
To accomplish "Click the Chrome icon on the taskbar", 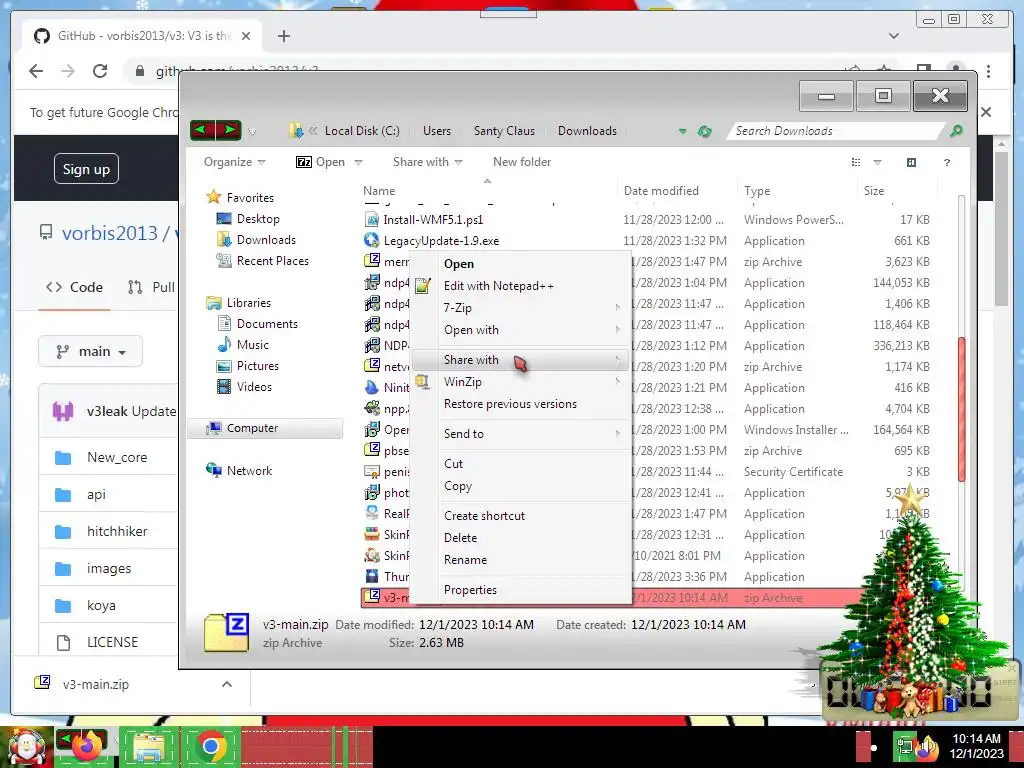I will point(210,746).
